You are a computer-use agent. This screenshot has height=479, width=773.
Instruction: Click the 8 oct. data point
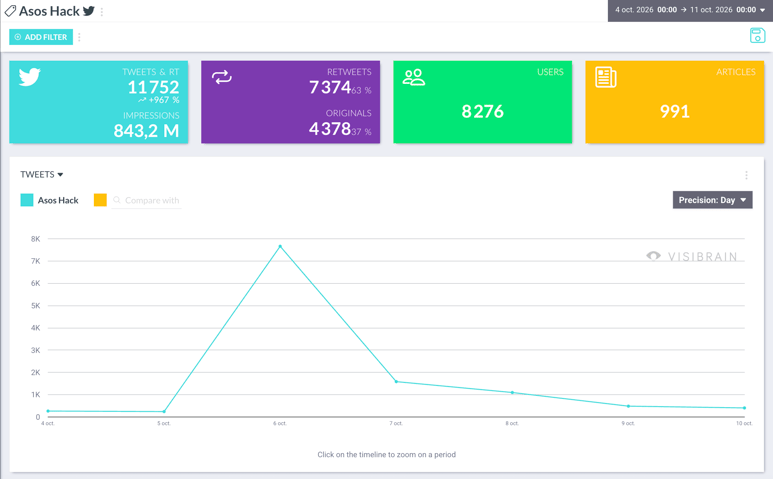pyautogui.click(x=512, y=393)
